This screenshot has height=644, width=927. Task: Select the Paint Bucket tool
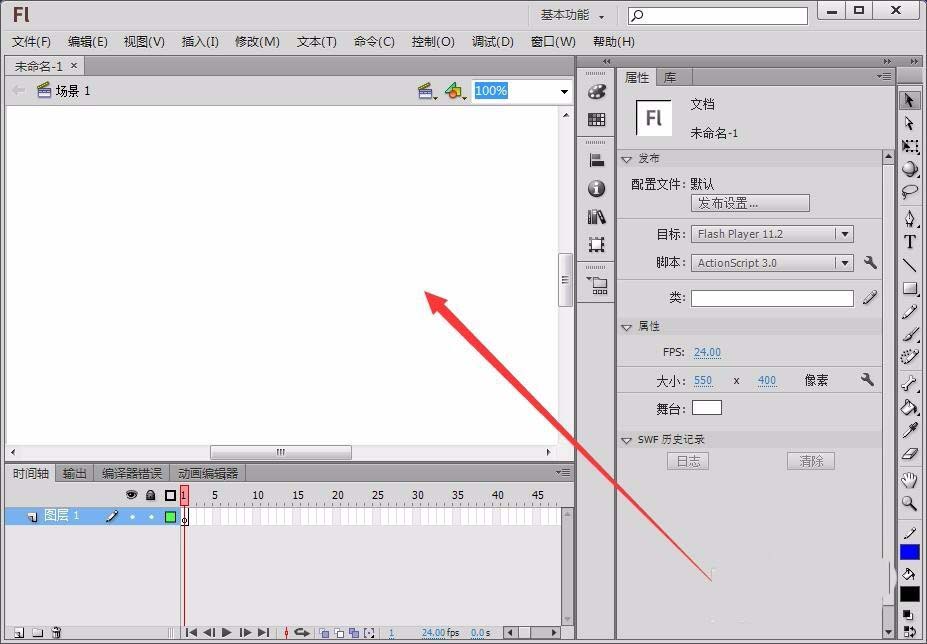910,405
